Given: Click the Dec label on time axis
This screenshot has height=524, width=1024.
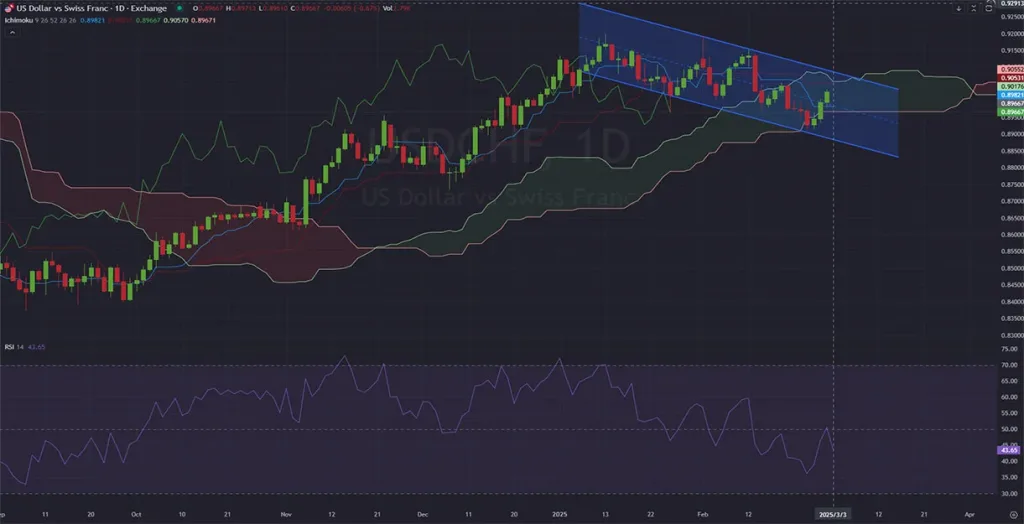Looking at the screenshot, I should 423,515.
